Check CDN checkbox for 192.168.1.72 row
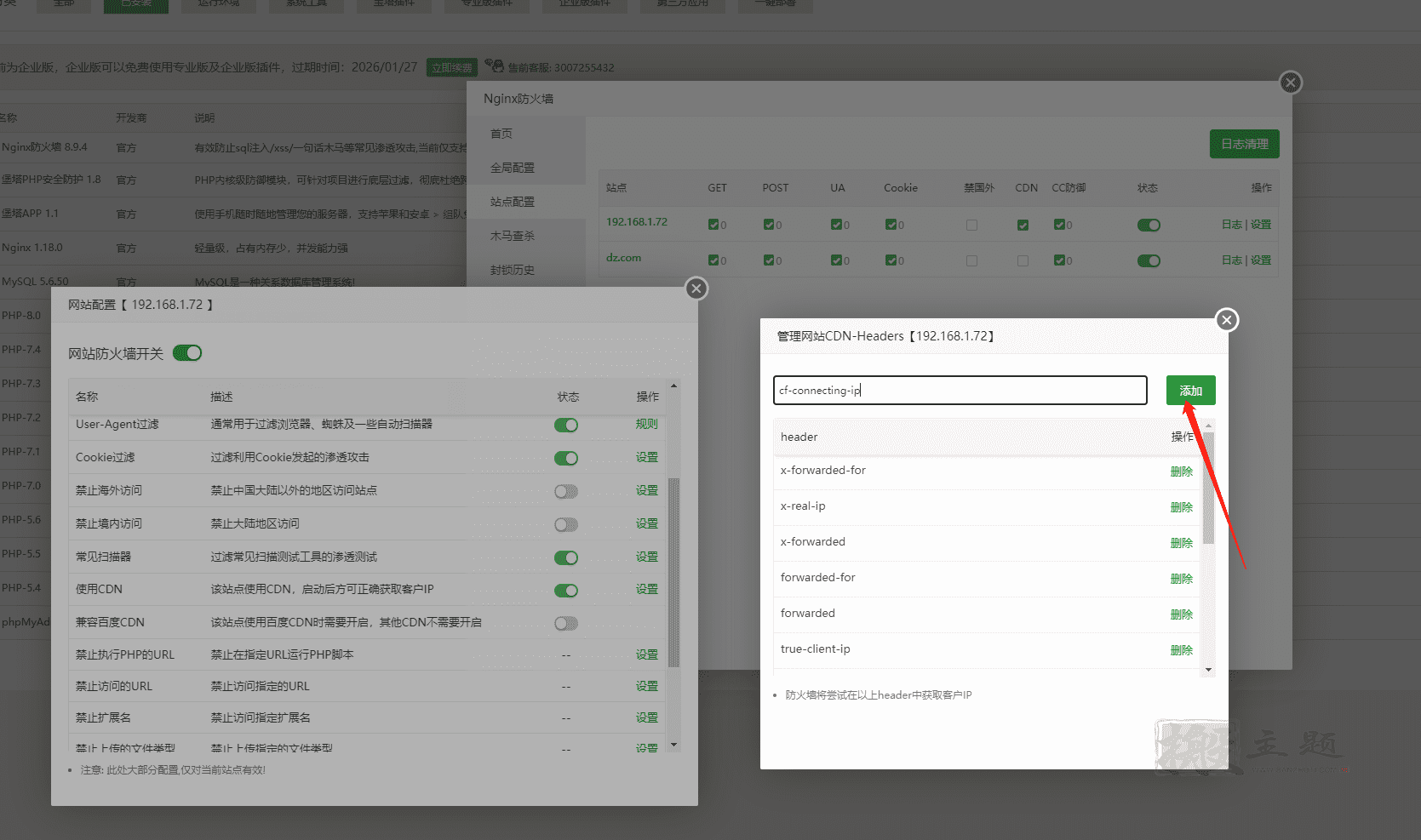Image resolution: width=1421 pixels, height=840 pixels. (x=1023, y=225)
